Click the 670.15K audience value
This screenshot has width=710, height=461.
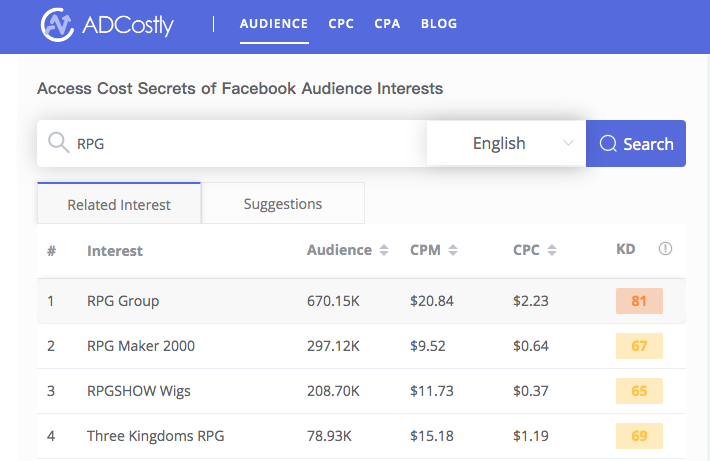333,301
